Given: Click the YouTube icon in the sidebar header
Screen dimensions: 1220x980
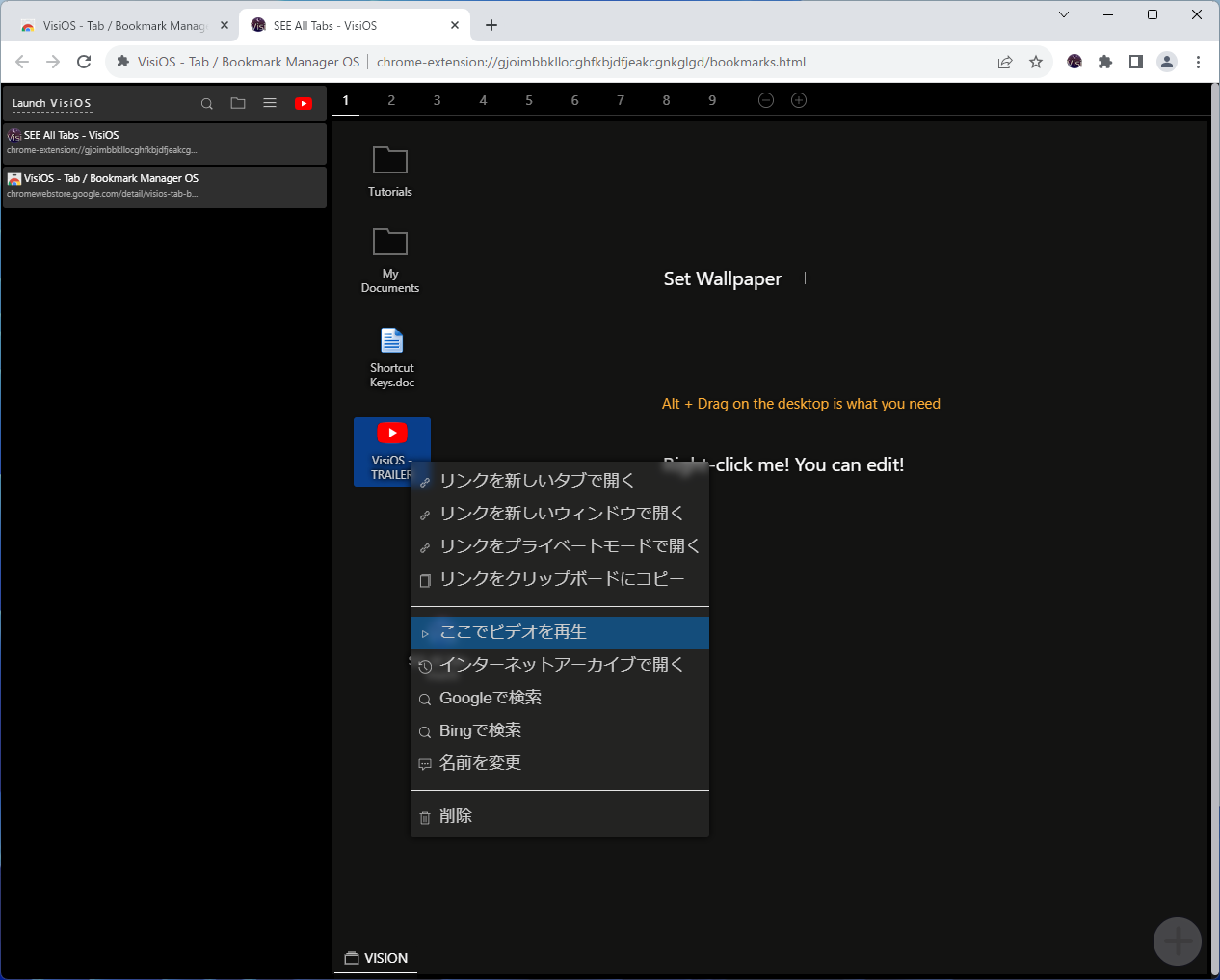Looking at the screenshot, I should coord(303,103).
